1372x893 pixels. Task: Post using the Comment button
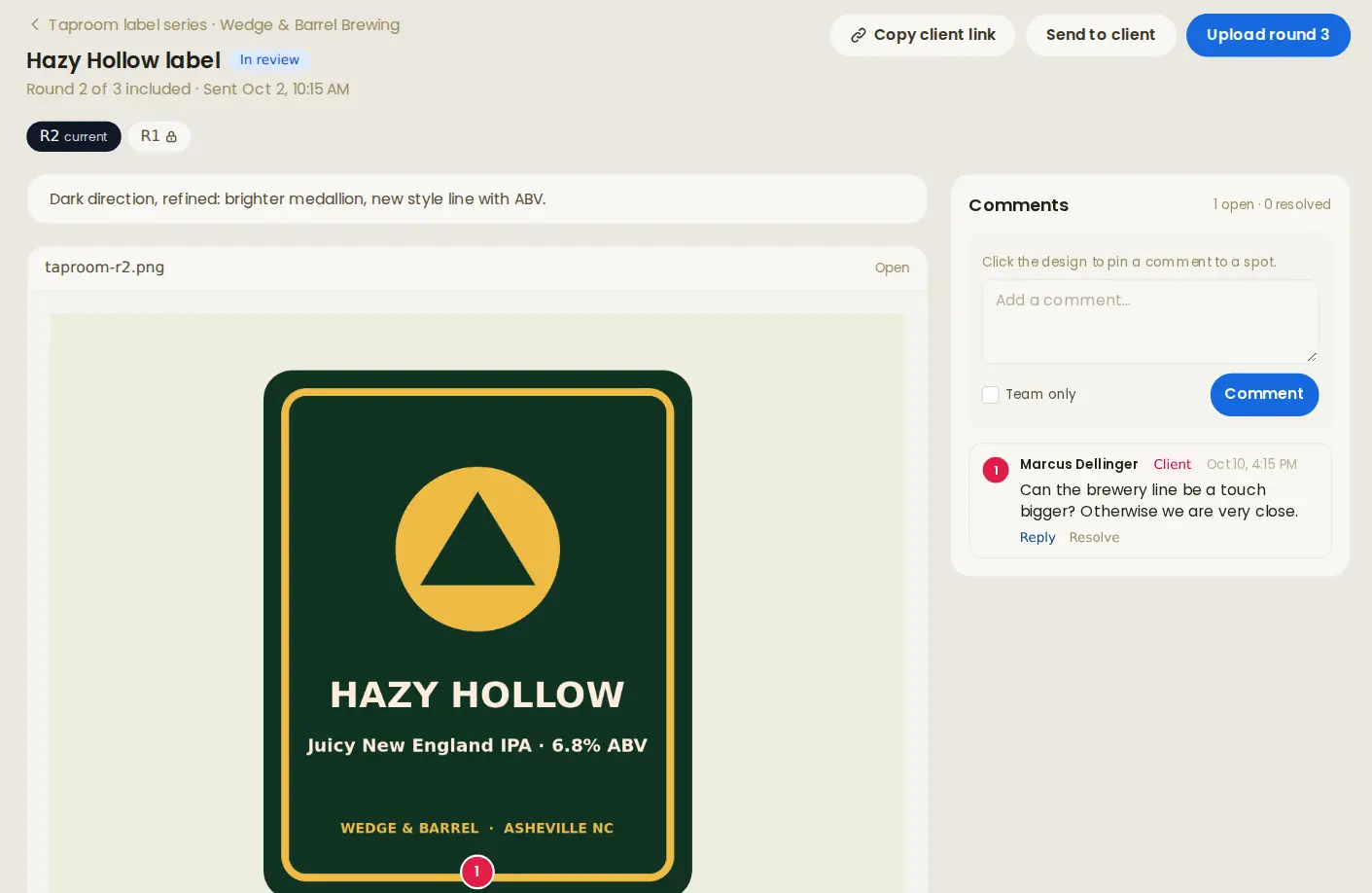(x=1264, y=394)
